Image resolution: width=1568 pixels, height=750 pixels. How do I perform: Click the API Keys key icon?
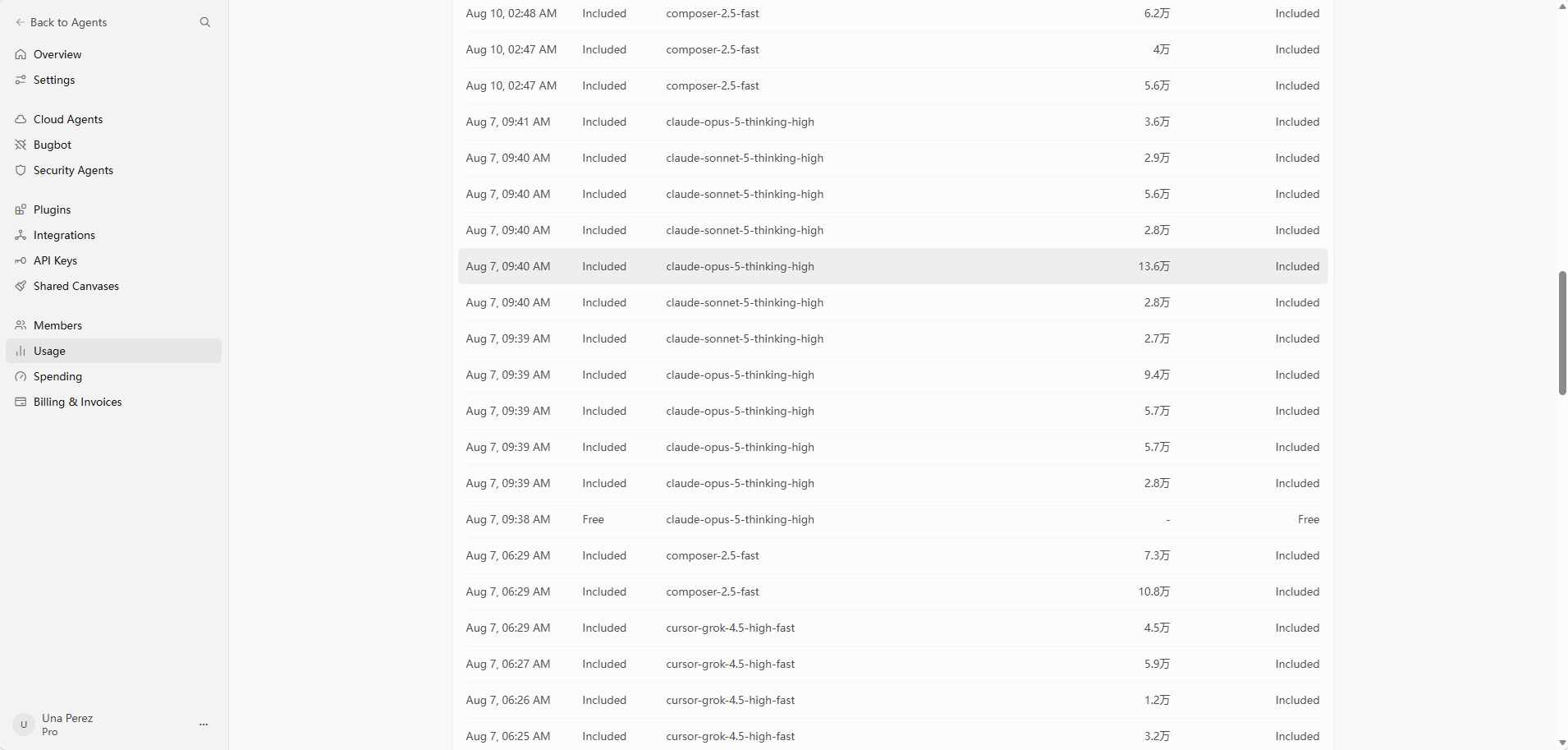(21, 260)
